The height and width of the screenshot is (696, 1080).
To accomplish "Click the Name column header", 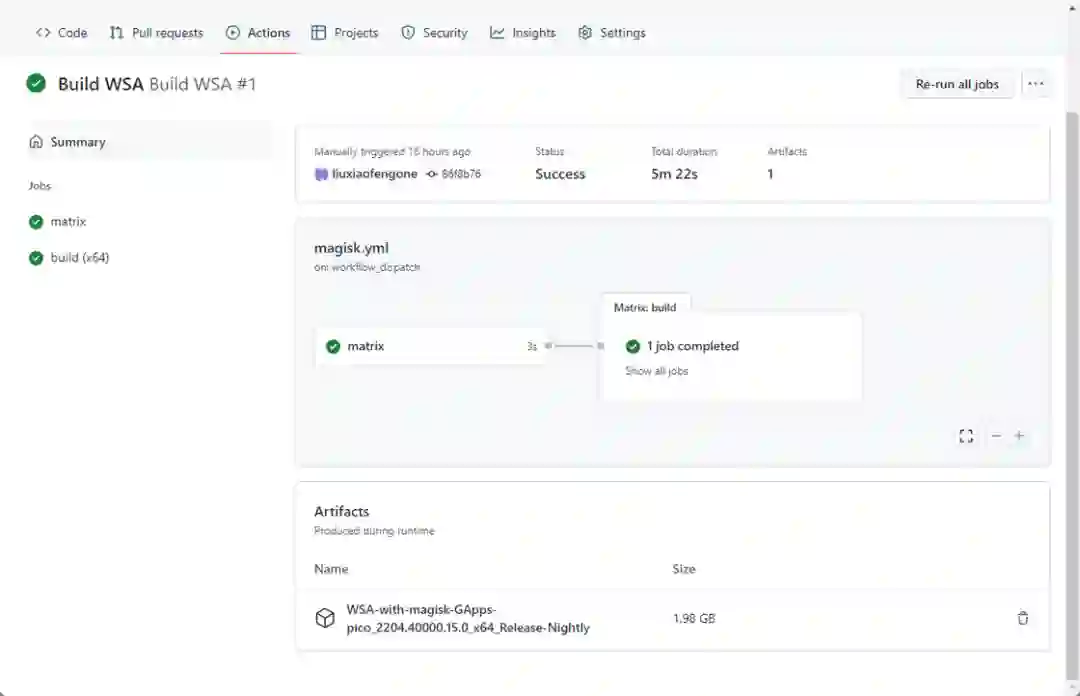I will [331, 569].
